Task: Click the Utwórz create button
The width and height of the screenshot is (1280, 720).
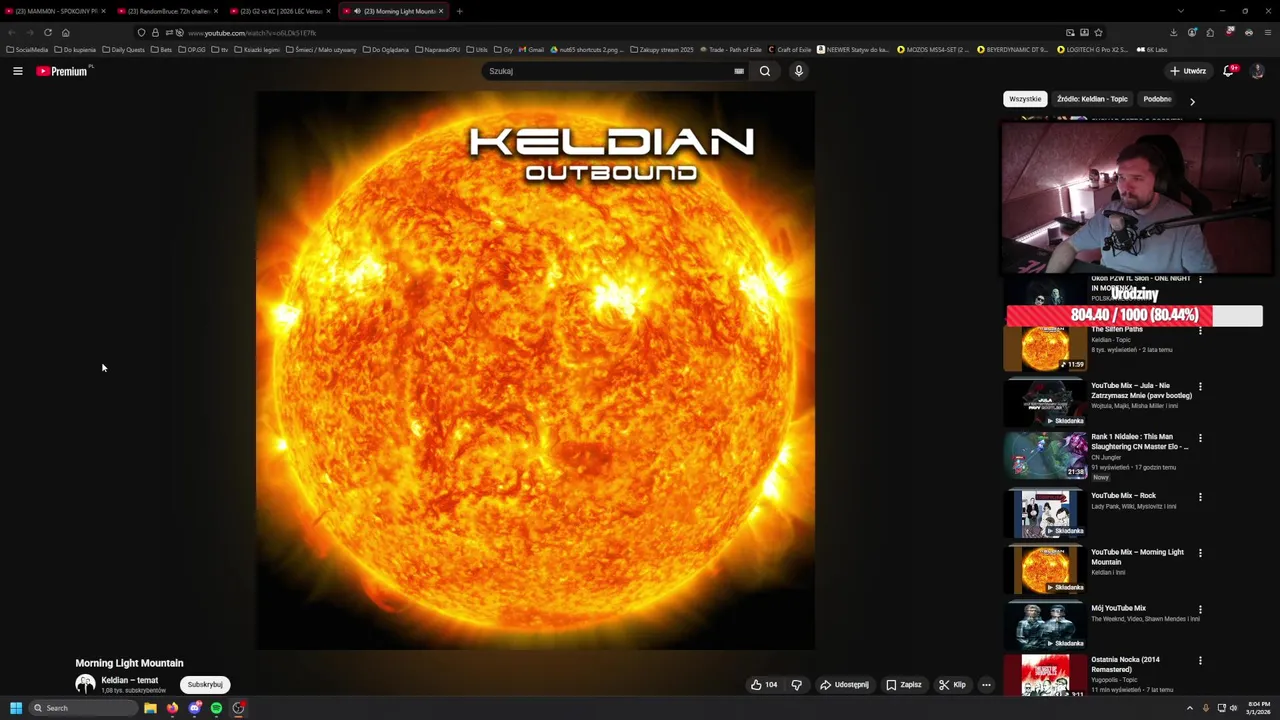Action: click(x=1188, y=71)
